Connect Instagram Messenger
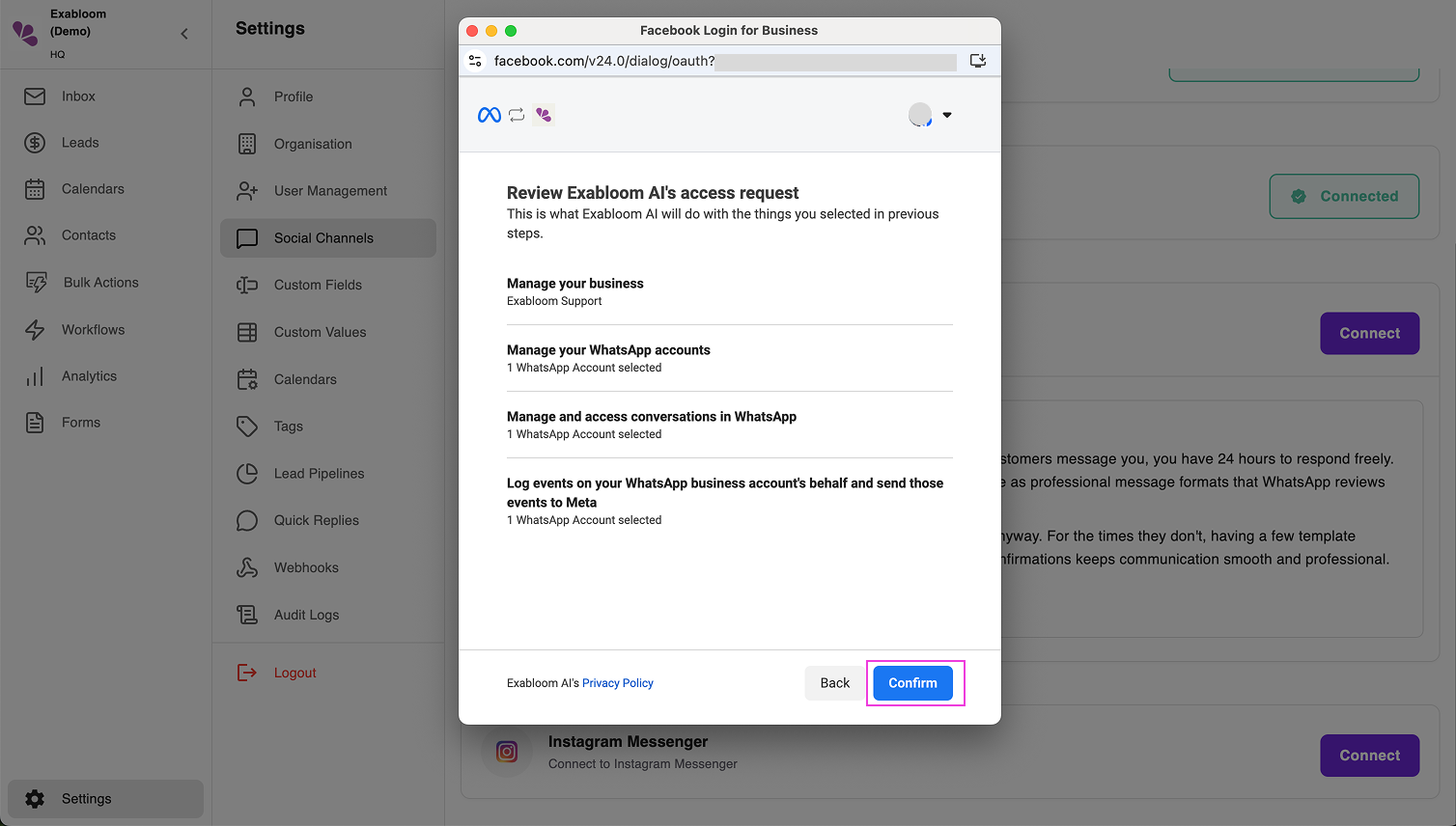The image size is (1456, 826). click(x=1369, y=756)
